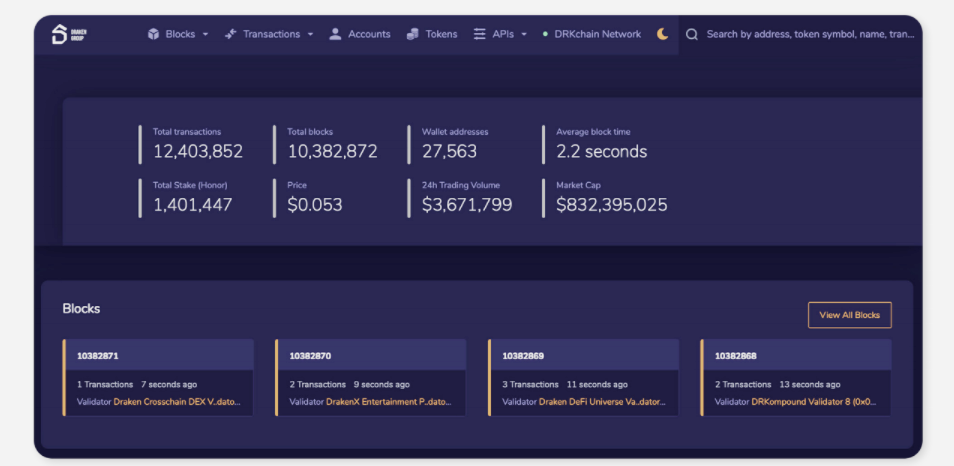This screenshot has width=954, height=466.
Task: Click the search magnifier icon
Action: 691,35
